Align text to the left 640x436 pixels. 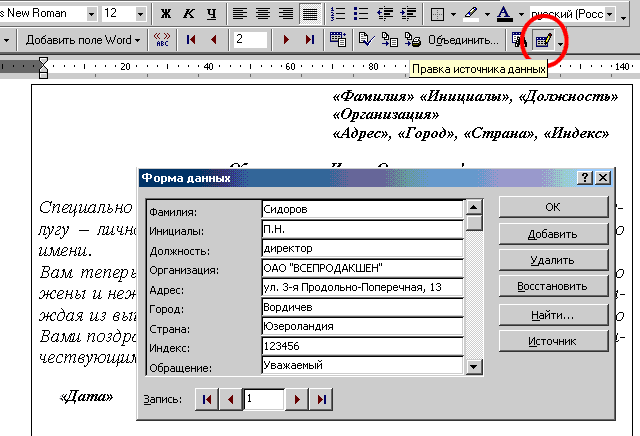pos(240,14)
